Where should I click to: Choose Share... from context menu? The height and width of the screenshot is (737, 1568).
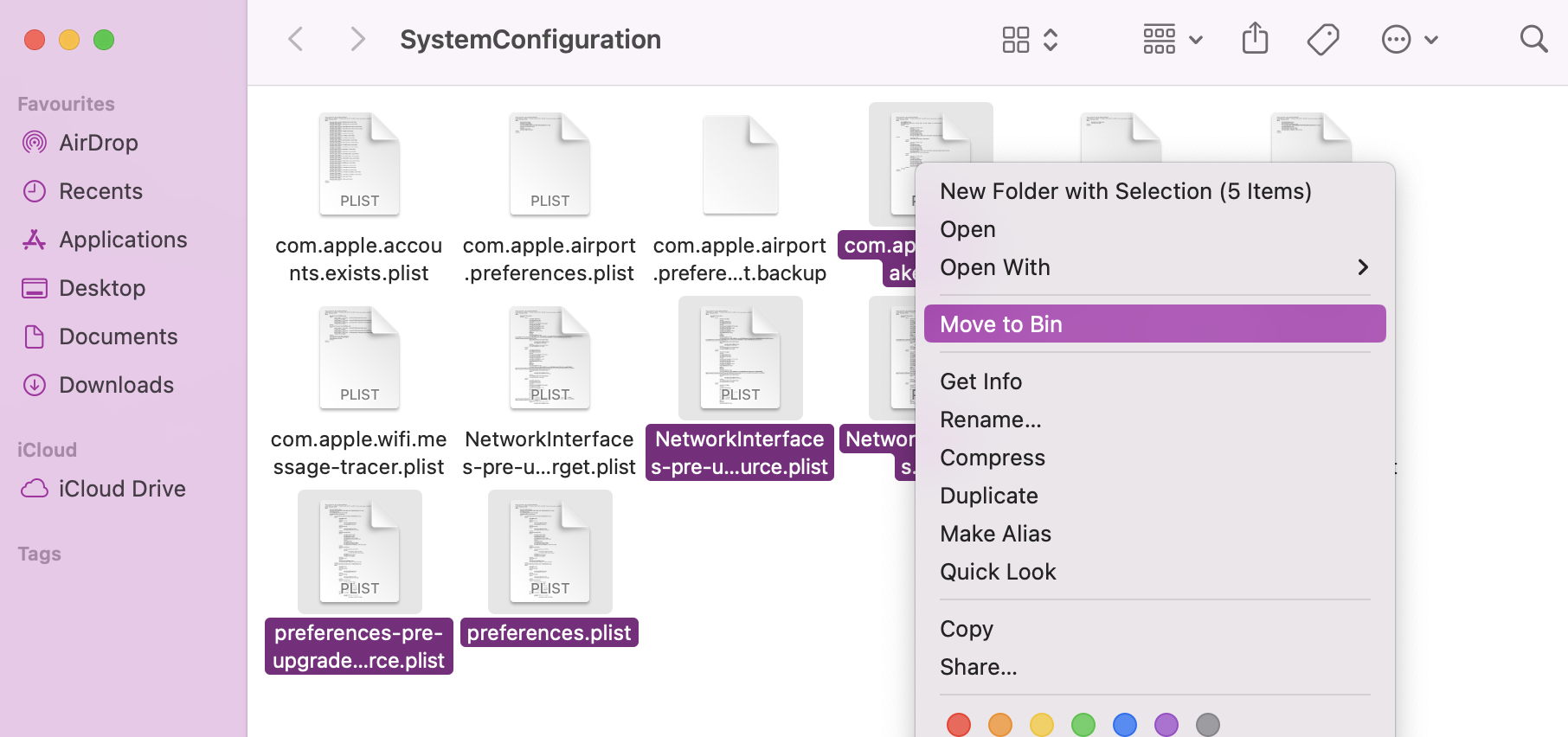coord(1154,667)
